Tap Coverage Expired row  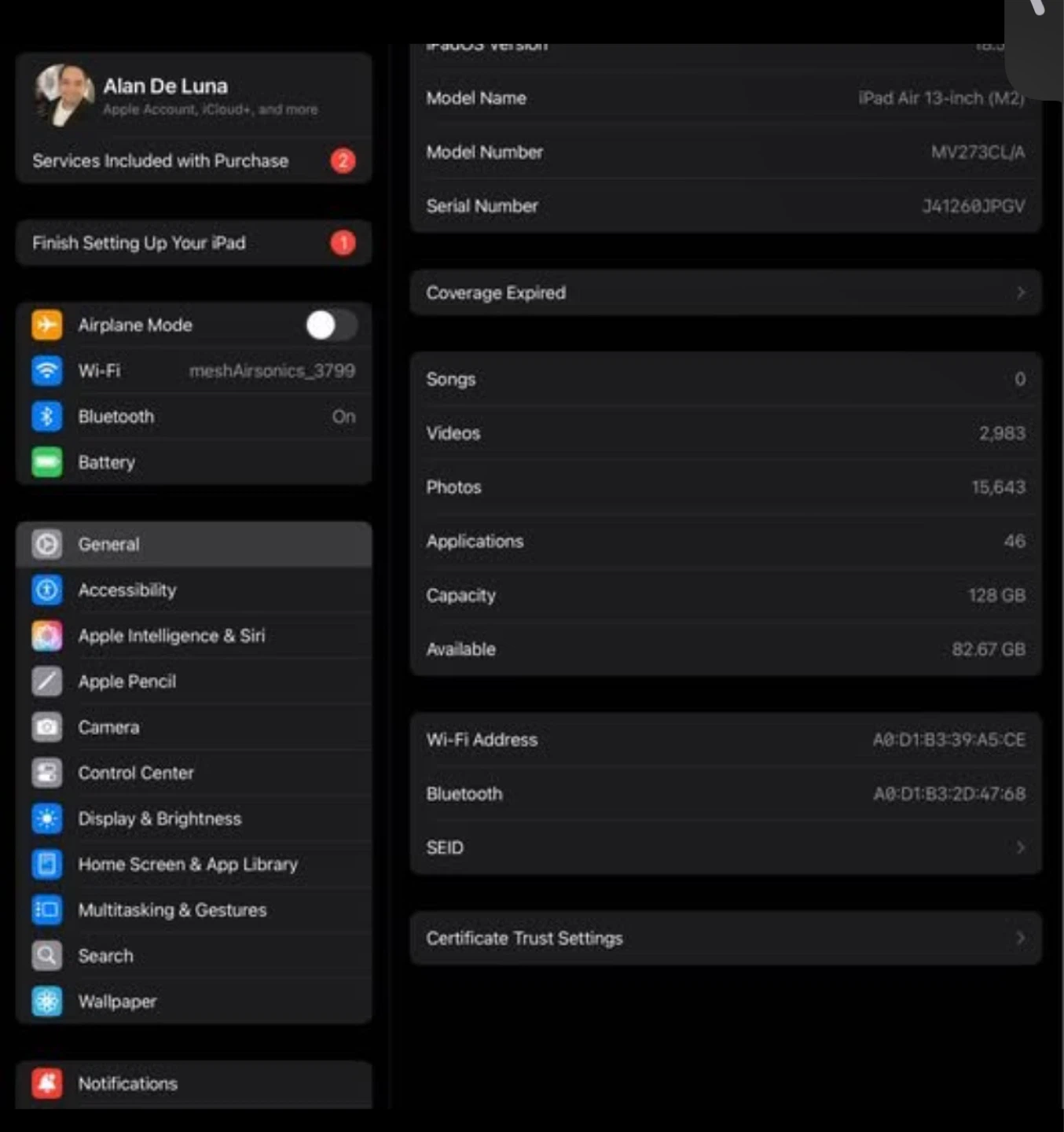coord(726,292)
